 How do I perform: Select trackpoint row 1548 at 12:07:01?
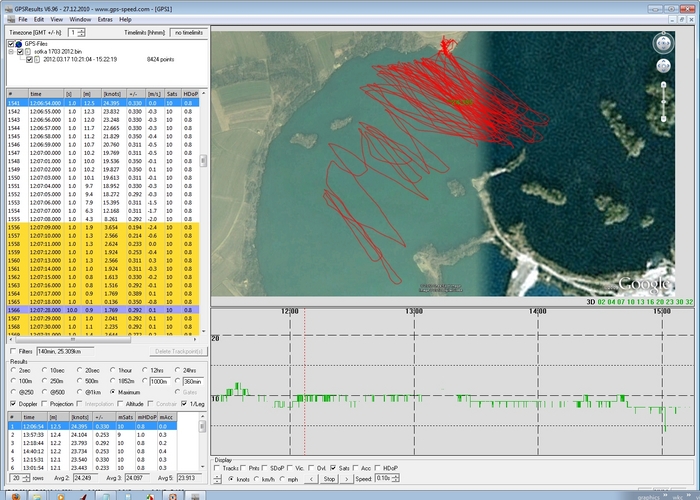[103, 161]
